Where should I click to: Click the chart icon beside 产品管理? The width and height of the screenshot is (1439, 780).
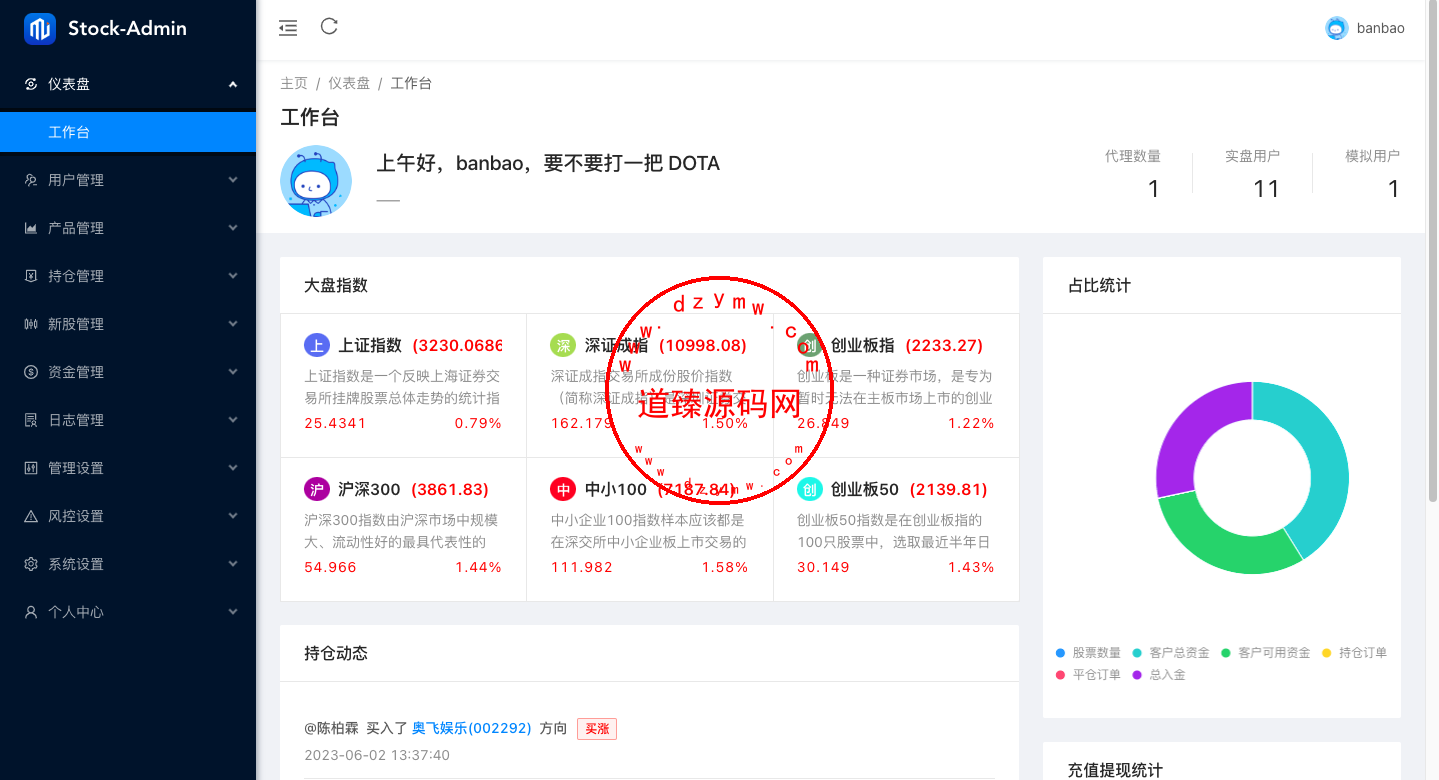pyautogui.click(x=31, y=228)
